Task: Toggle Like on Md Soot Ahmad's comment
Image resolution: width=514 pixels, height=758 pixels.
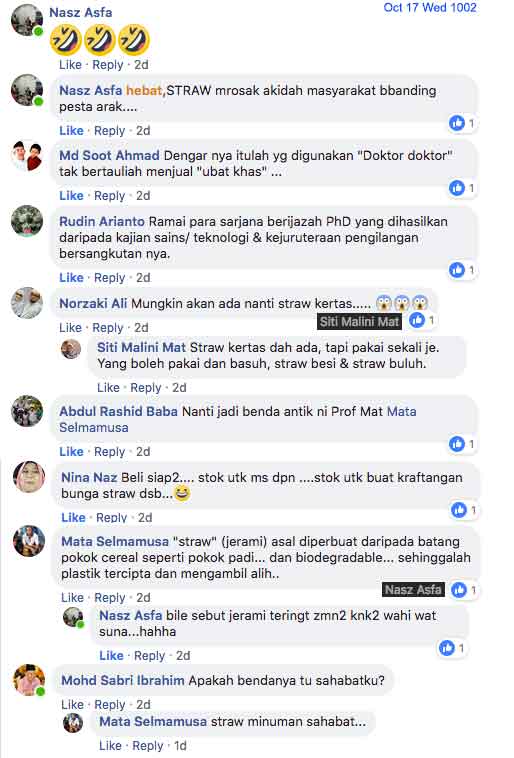Action: 71,196
